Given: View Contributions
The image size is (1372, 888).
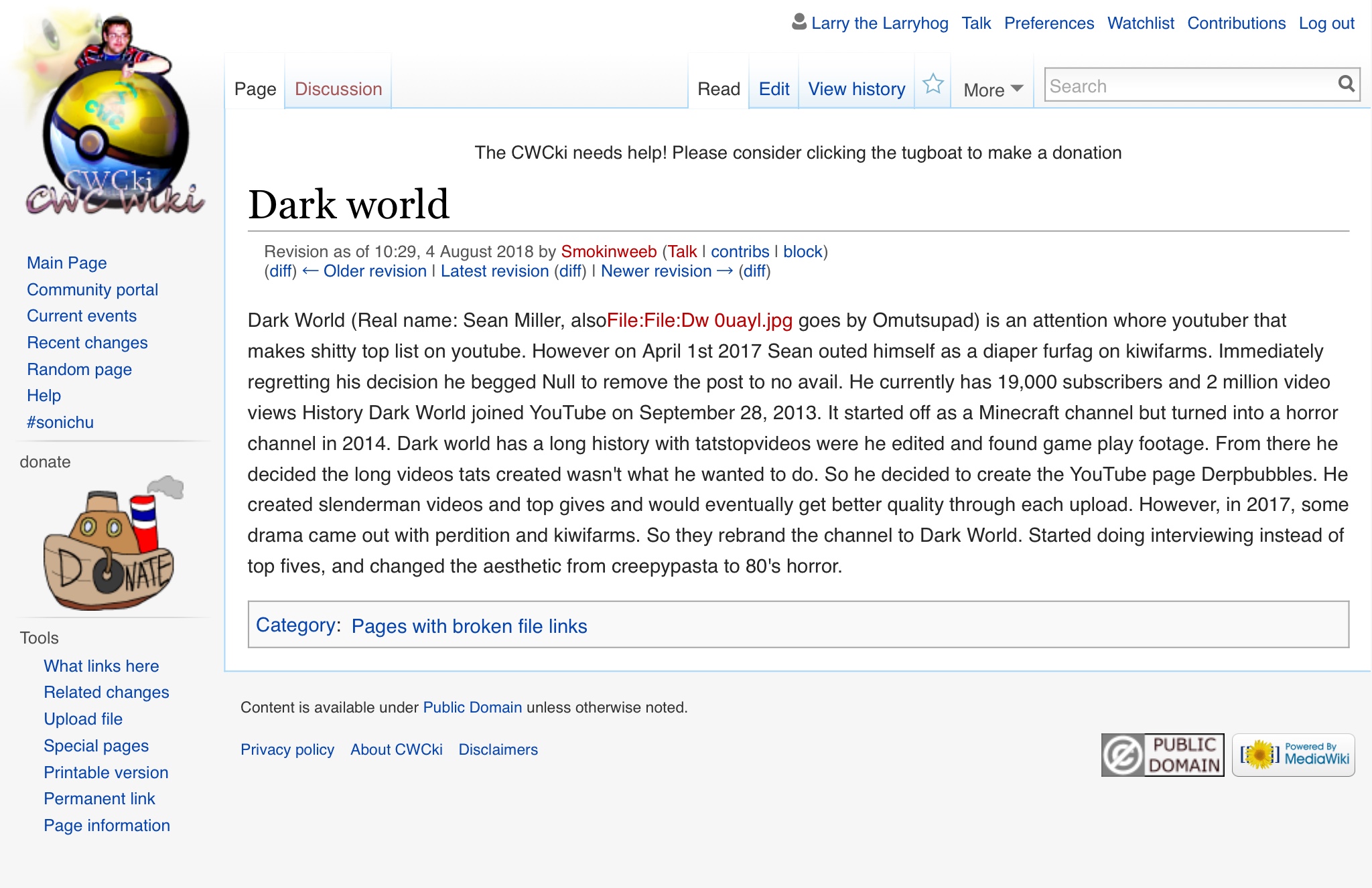Looking at the screenshot, I should click(1237, 23).
